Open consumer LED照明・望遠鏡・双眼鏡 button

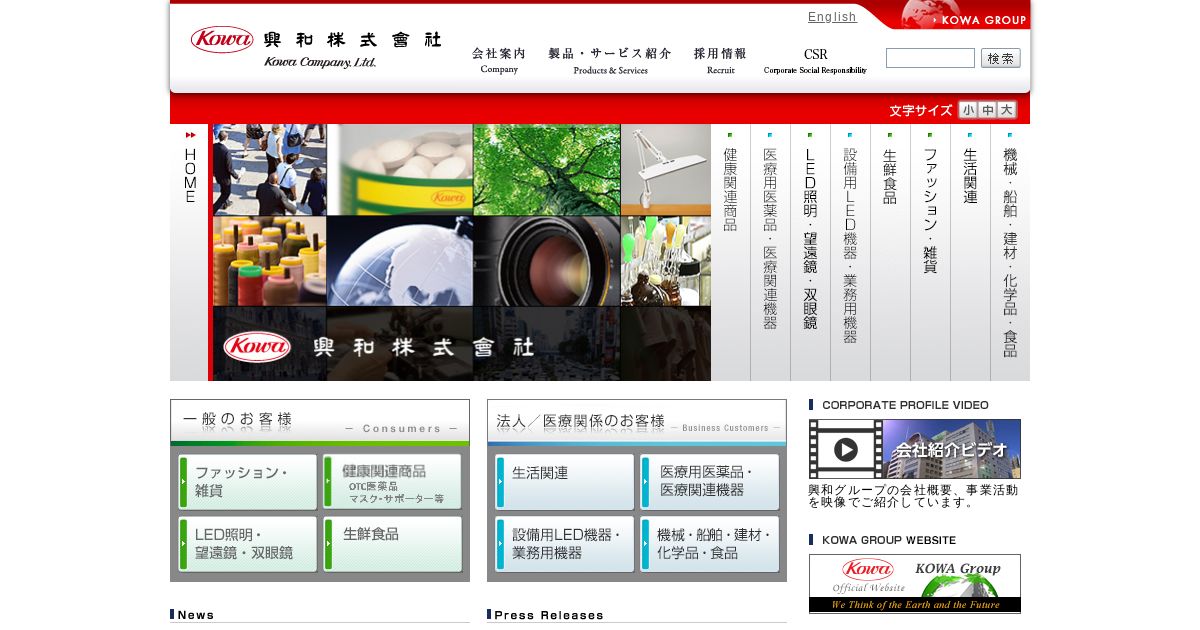click(x=248, y=544)
